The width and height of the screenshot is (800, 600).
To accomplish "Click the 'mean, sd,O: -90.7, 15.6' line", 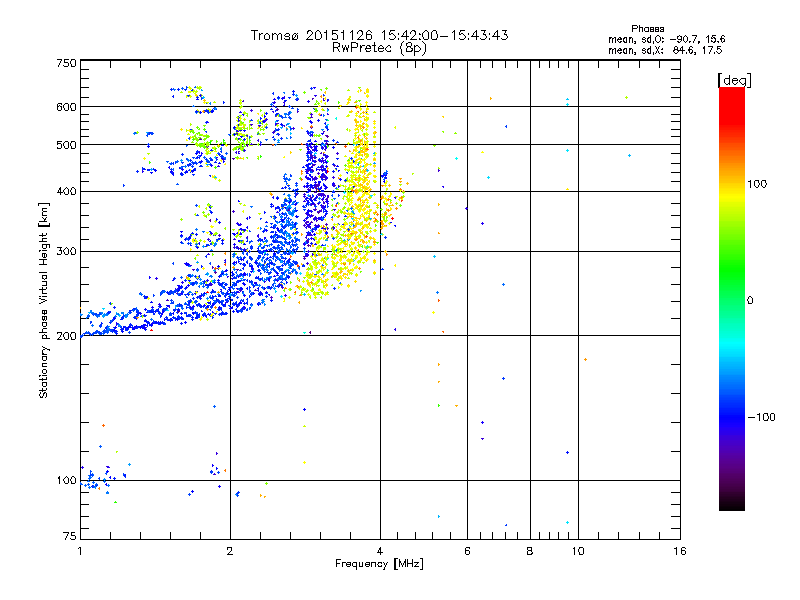I will 666,39.
